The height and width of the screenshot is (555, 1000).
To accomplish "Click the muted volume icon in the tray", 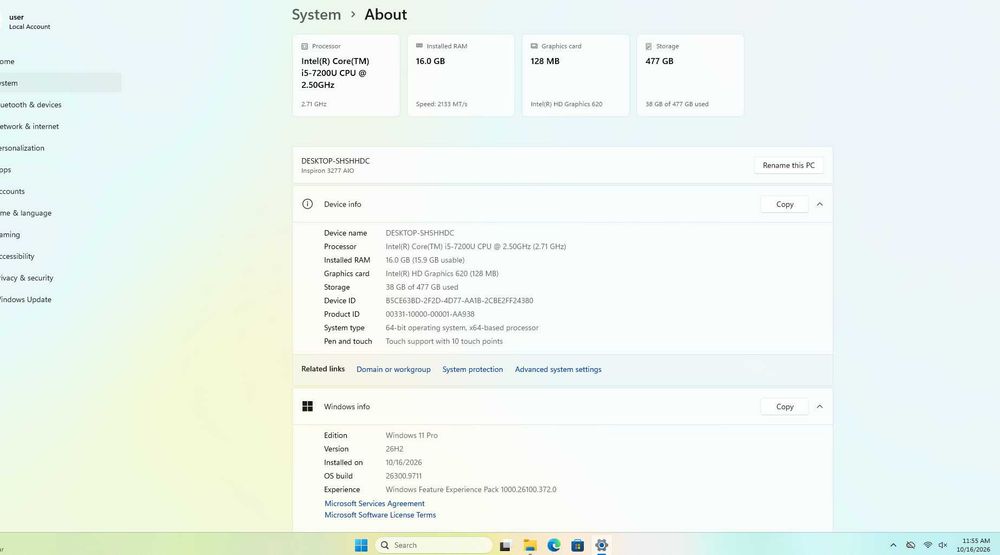I will [x=943, y=545].
